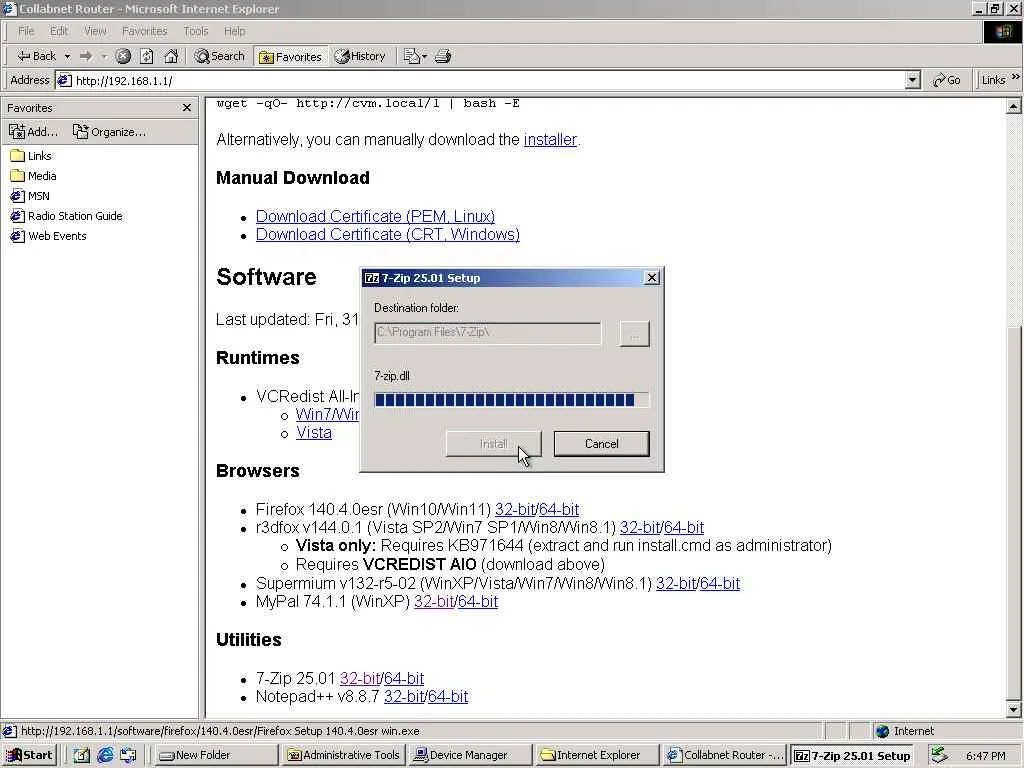This screenshot has width=1024, height=768.
Task: Go back with the Back toolbar button
Action: (36, 56)
